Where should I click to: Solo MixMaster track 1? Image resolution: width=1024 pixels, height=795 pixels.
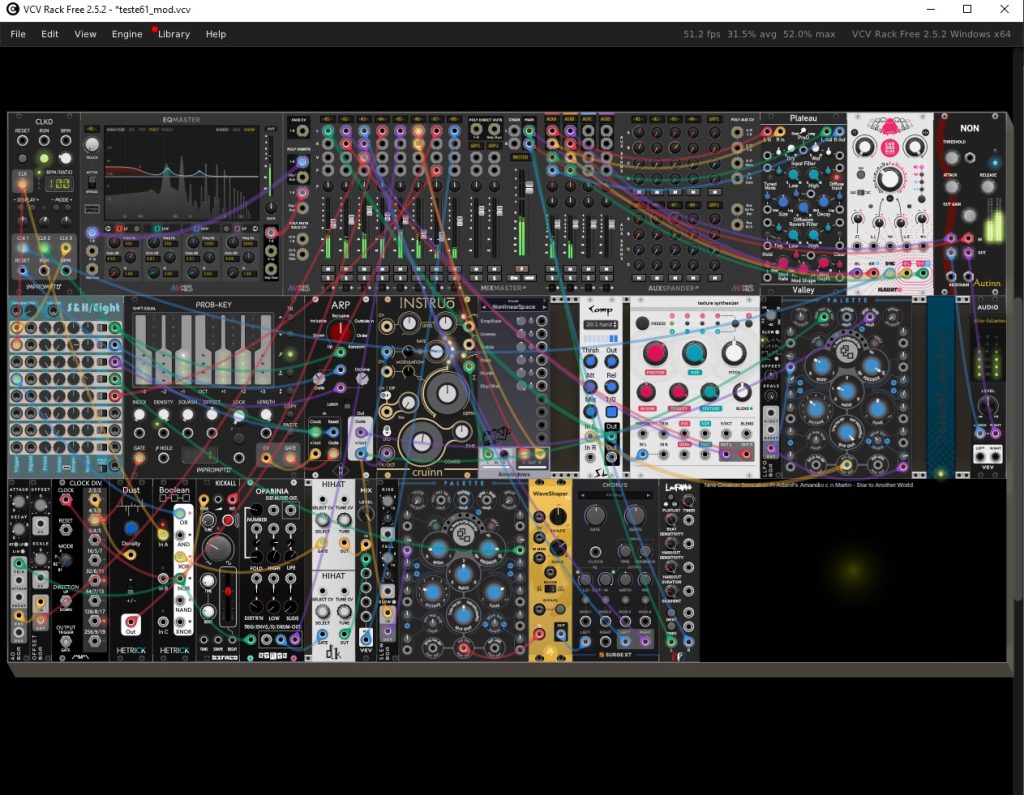click(x=327, y=278)
